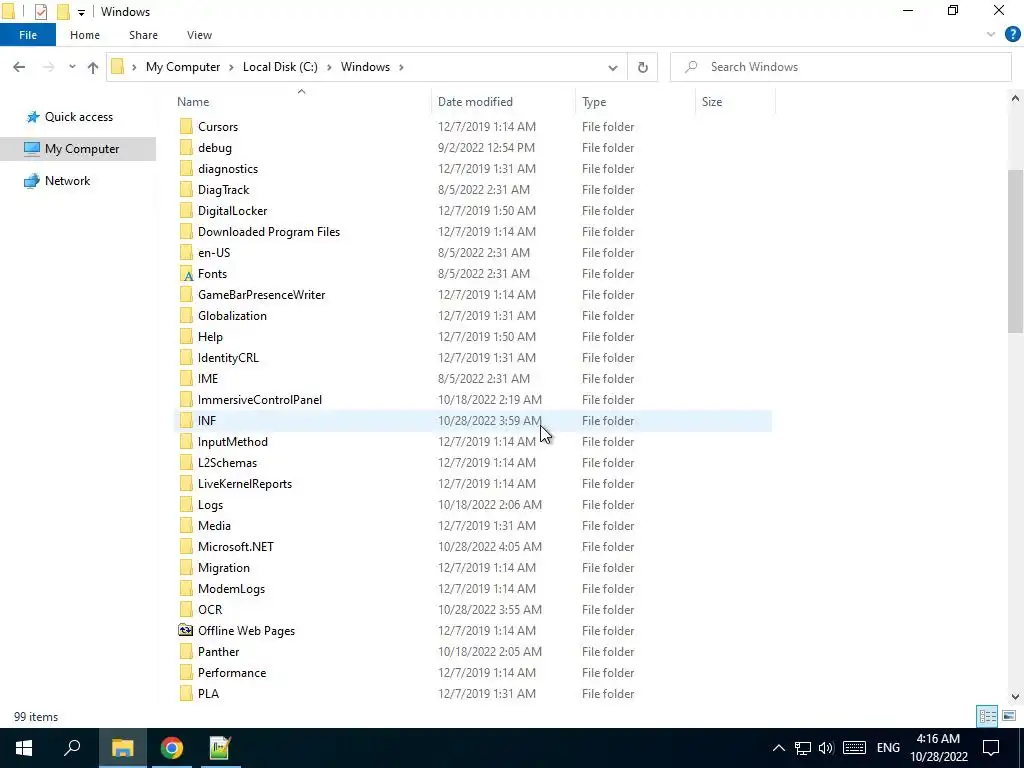
Task: Expand the ribbon with the chevron
Action: point(991,35)
